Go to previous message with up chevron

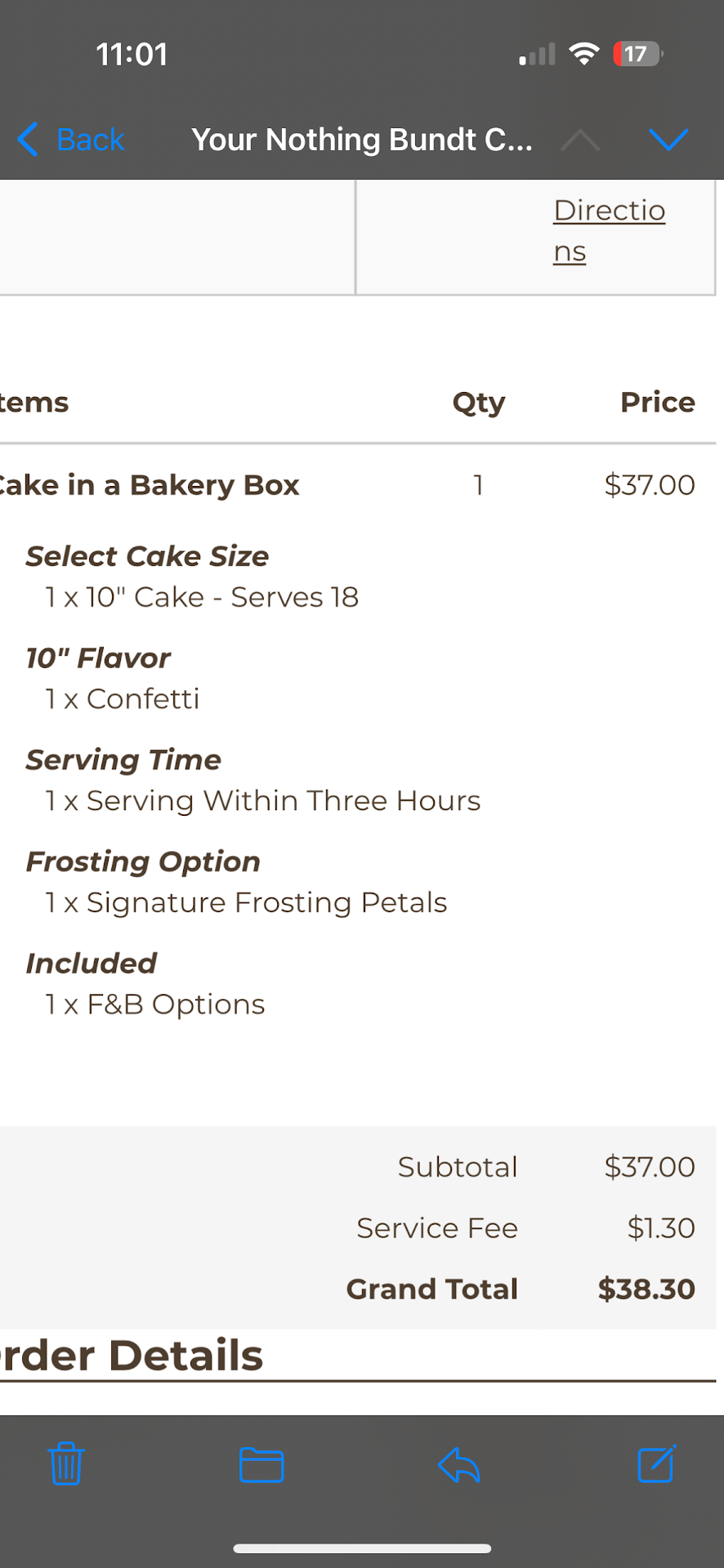click(x=580, y=140)
